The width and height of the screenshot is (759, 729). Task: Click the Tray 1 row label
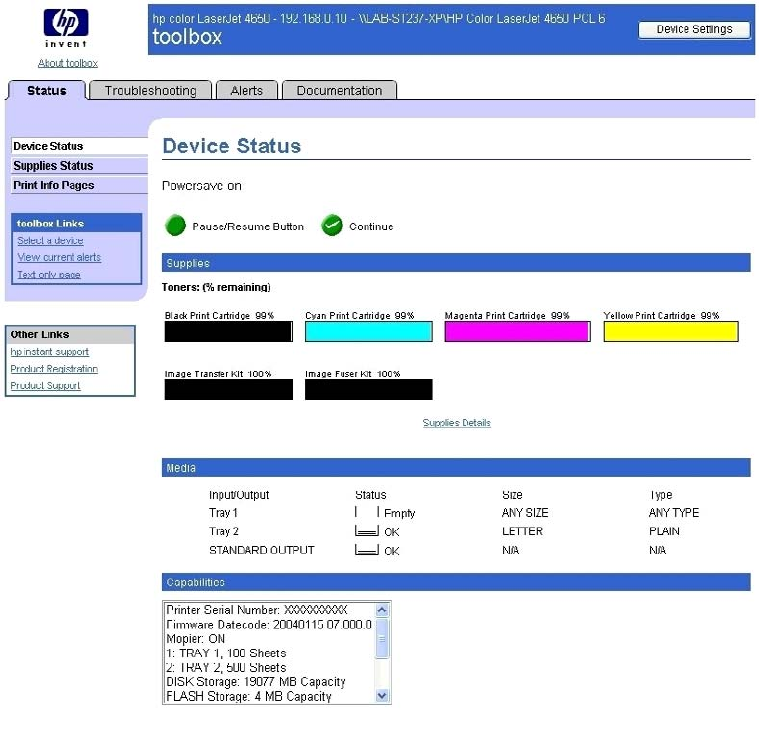pos(223,512)
